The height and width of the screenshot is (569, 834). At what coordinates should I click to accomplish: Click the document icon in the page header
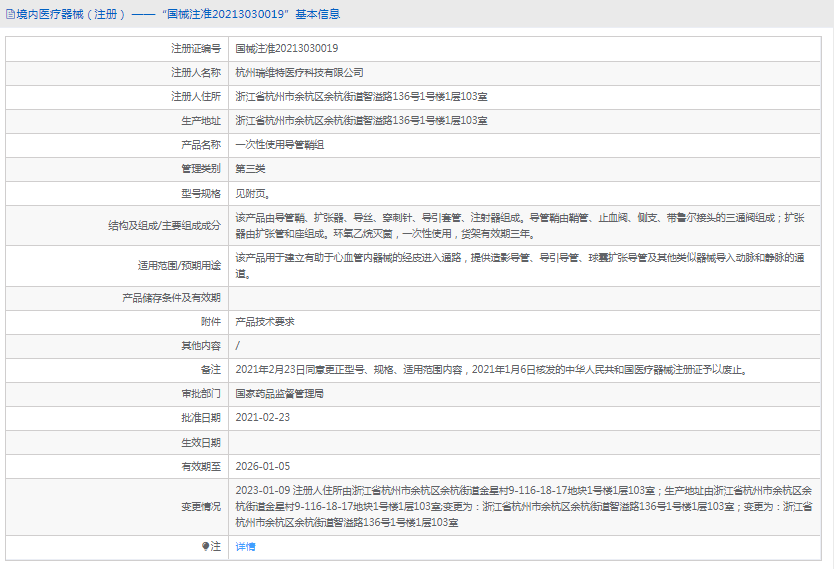(x=10, y=14)
